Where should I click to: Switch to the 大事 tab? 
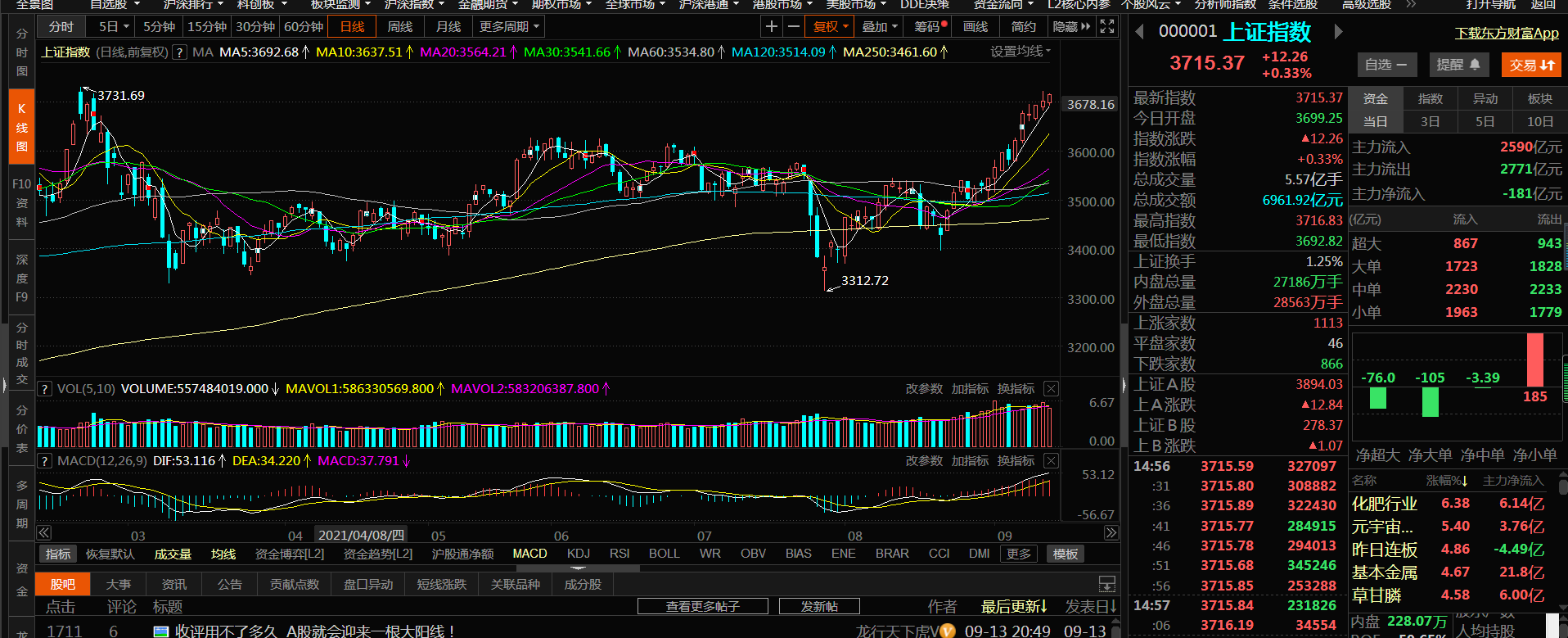point(119,585)
